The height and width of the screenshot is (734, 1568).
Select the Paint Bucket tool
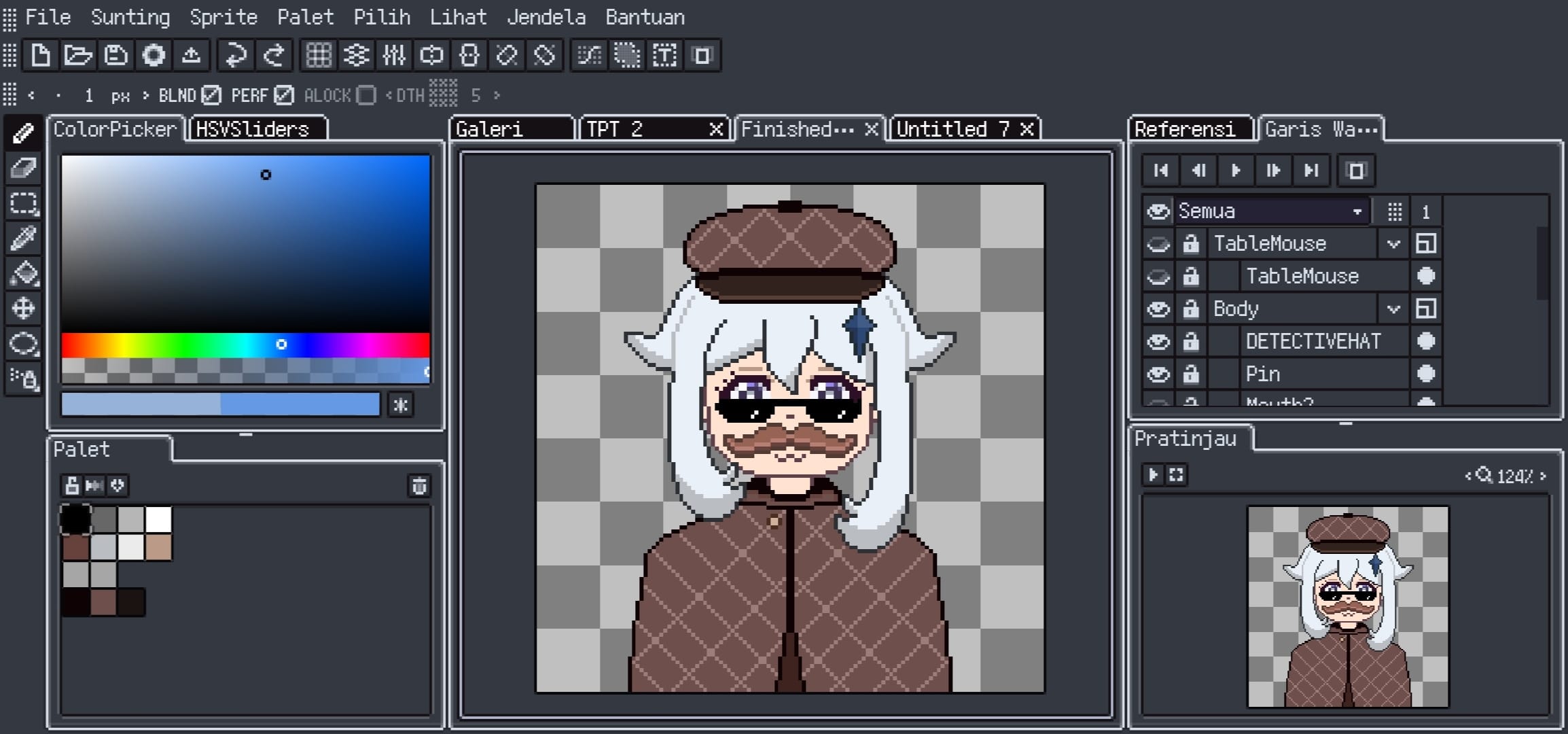click(23, 274)
